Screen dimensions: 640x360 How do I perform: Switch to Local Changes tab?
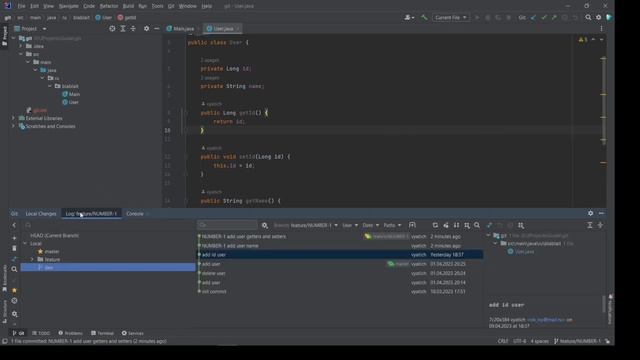[41, 213]
